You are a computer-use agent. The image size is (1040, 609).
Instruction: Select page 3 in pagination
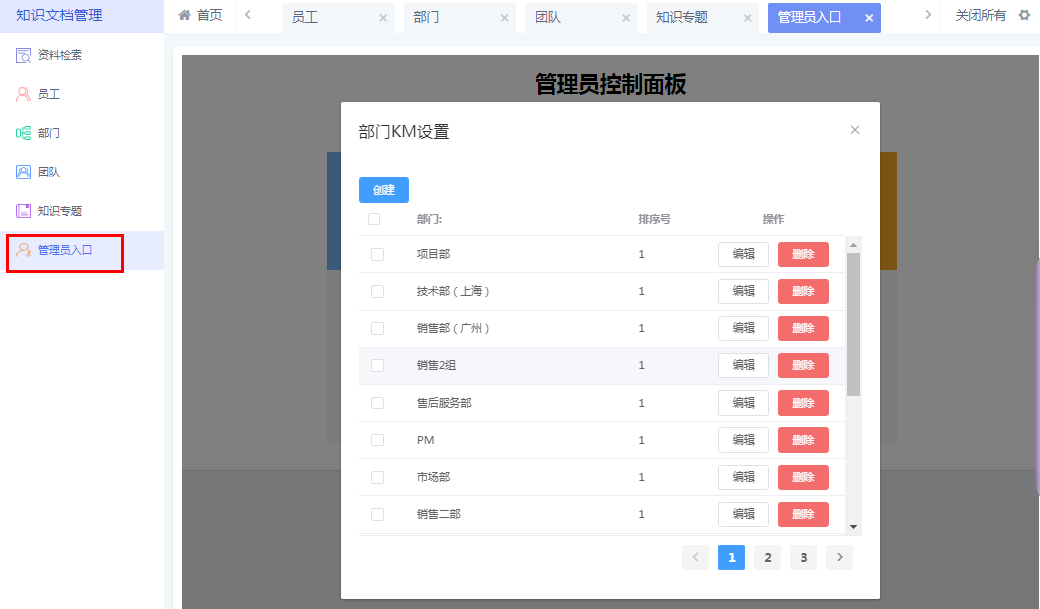coord(803,557)
